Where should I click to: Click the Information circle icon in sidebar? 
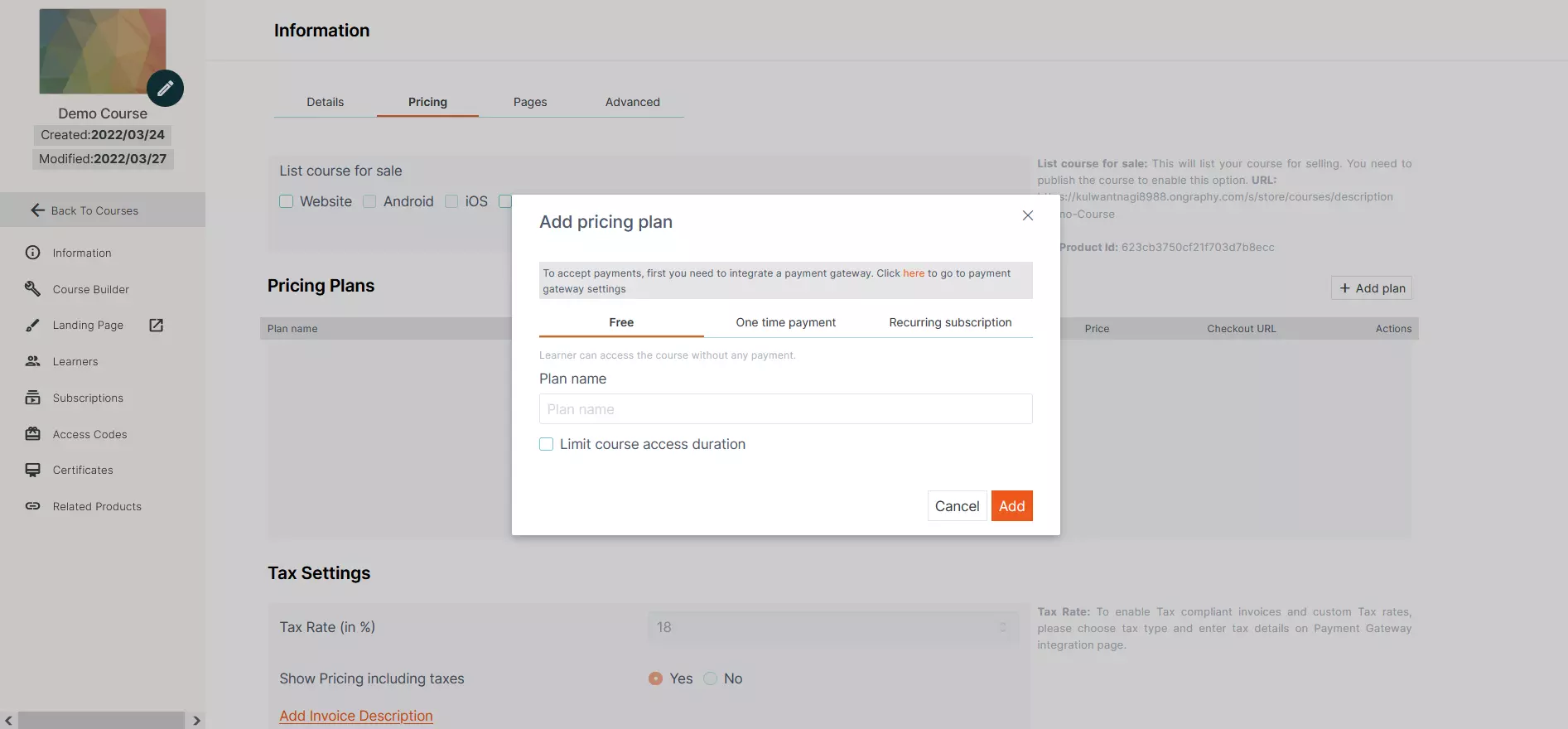click(x=33, y=253)
